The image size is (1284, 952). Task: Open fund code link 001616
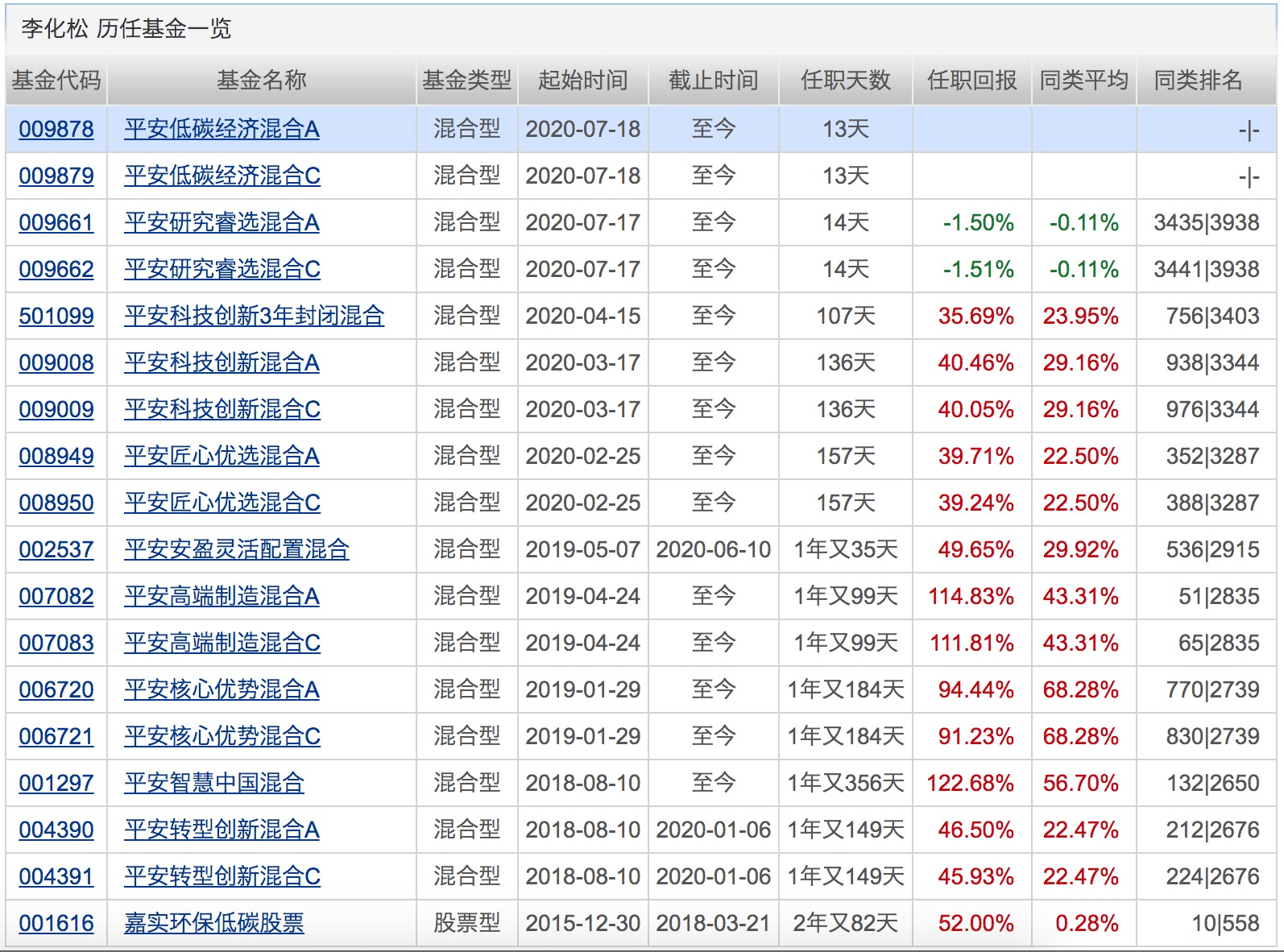pos(56,923)
